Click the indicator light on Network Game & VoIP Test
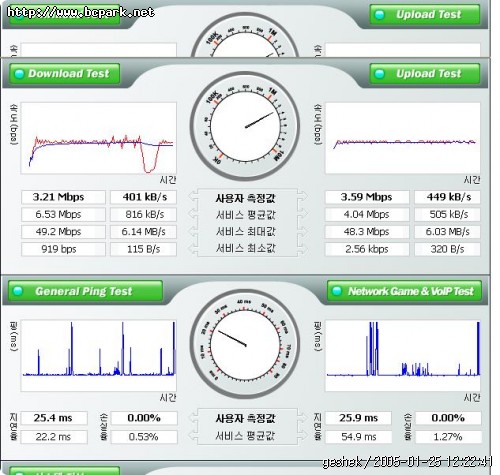Viewport: 500px width, 475px height. pyautogui.click(x=337, y=291)
